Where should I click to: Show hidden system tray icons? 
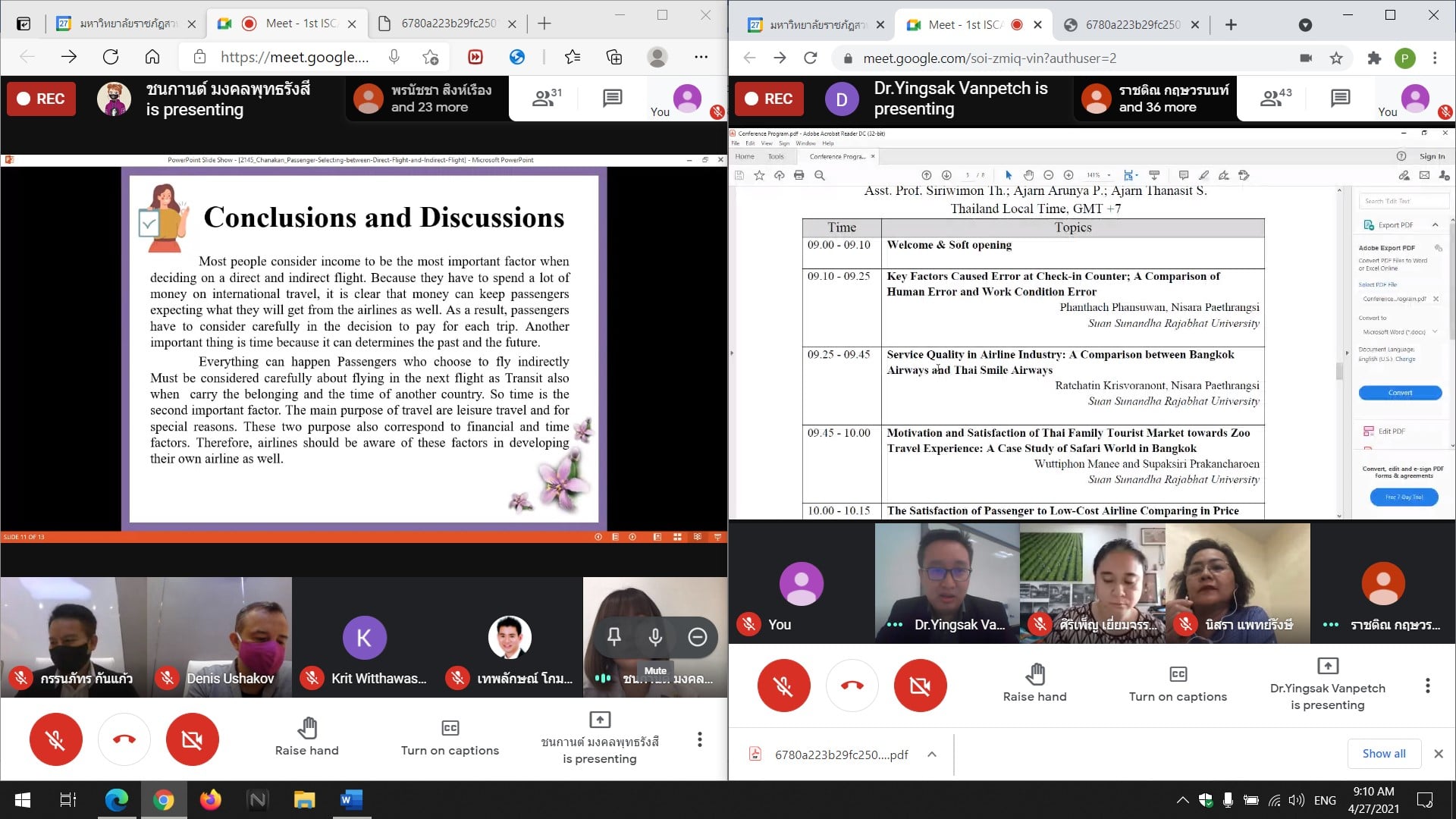tap(1182, 799)
